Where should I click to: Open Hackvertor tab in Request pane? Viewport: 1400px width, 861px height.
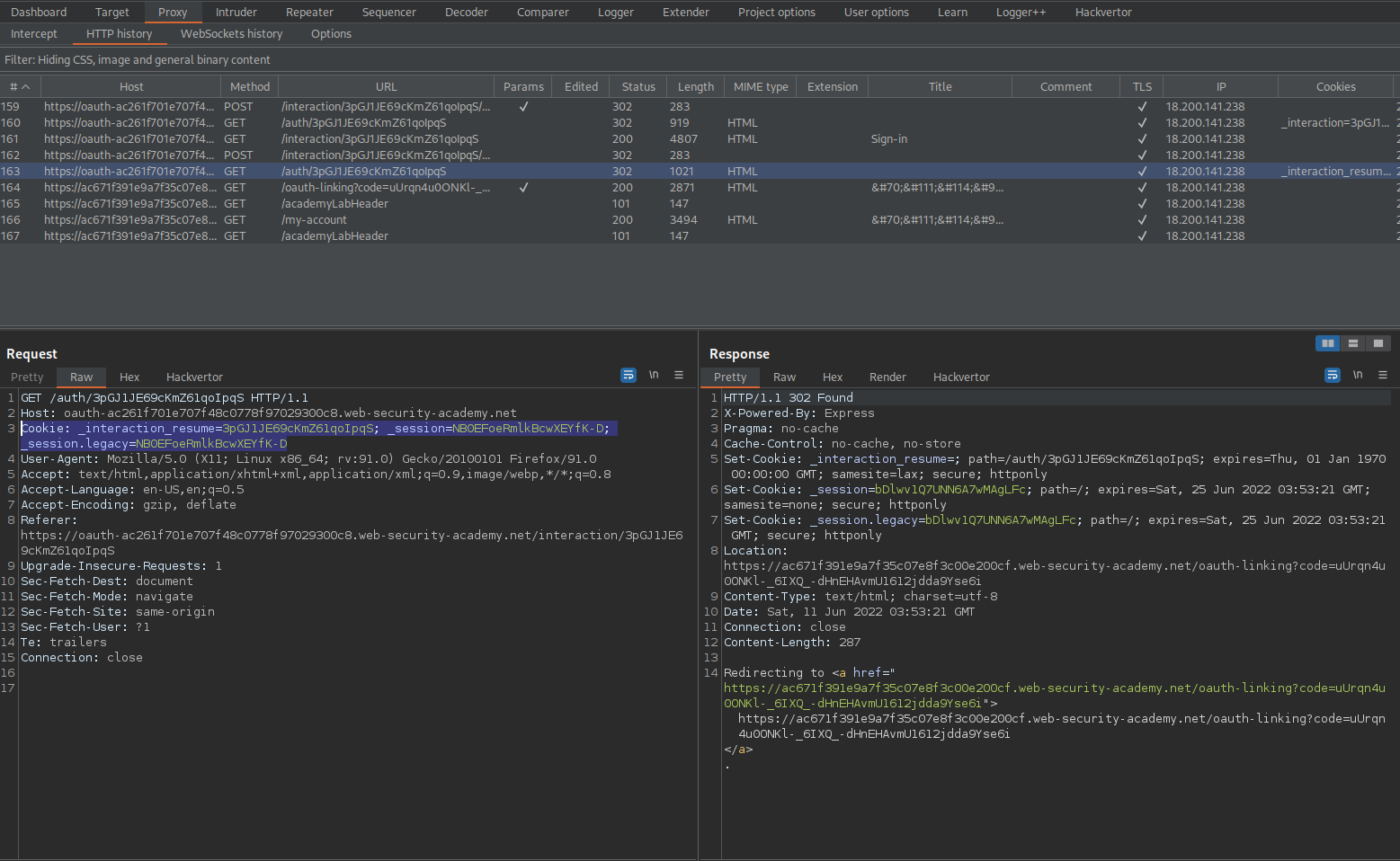coord(194,377)
